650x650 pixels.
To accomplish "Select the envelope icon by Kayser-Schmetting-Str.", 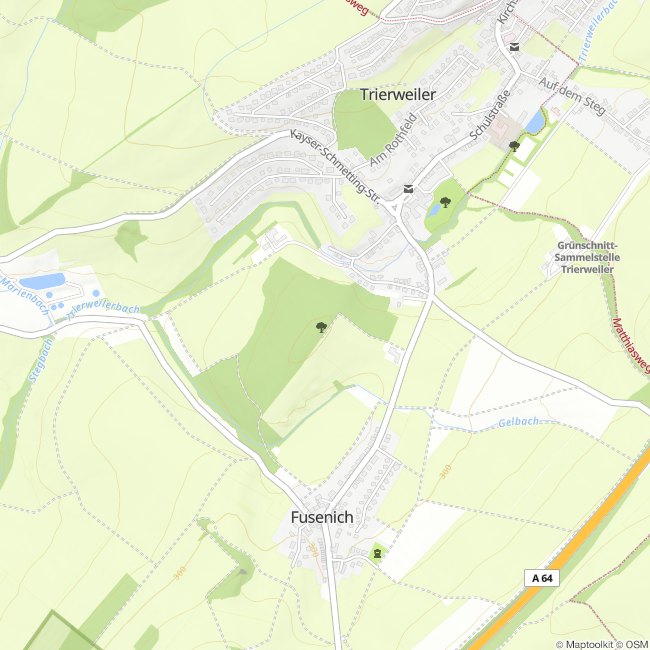I will tap(408, 189).
